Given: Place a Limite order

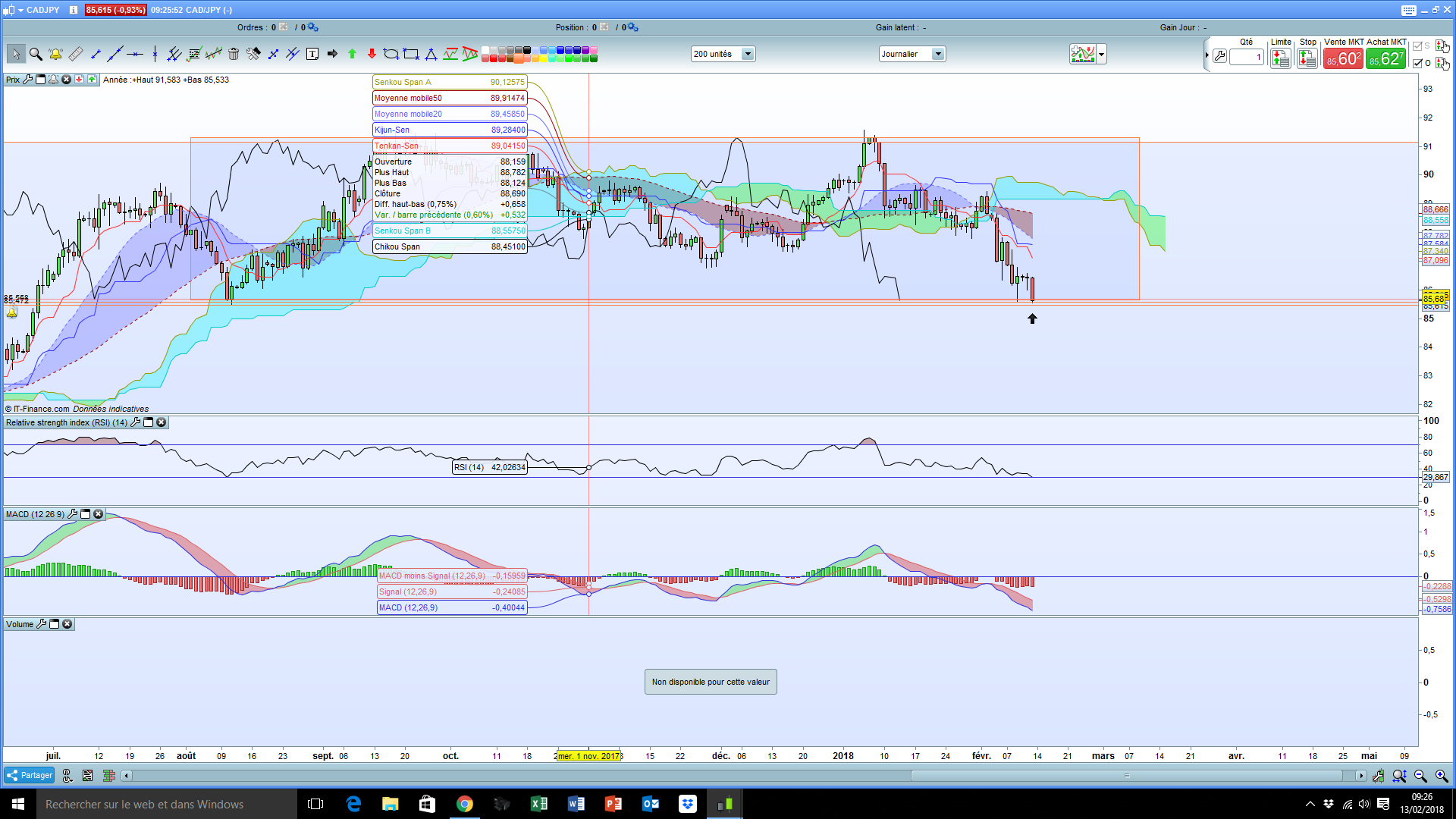Looking at the screenshot, I should pos(1281,58).
